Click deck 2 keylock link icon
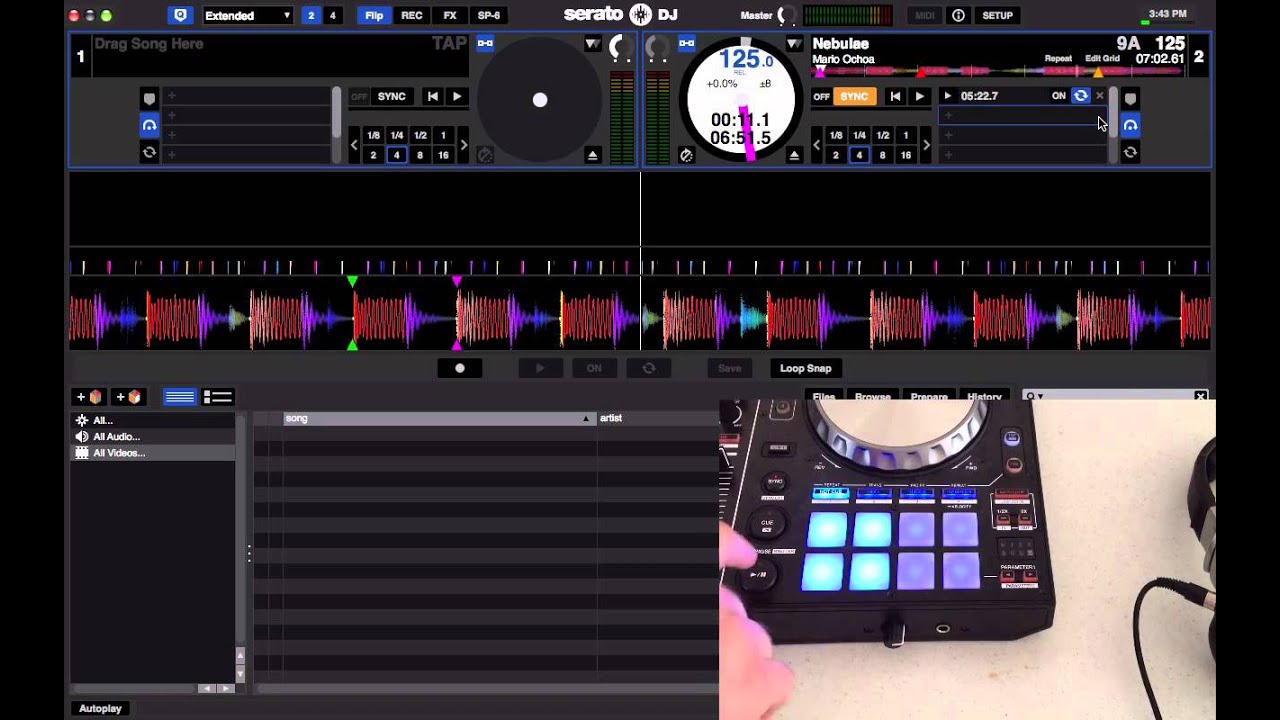 [x=686, y=43]
